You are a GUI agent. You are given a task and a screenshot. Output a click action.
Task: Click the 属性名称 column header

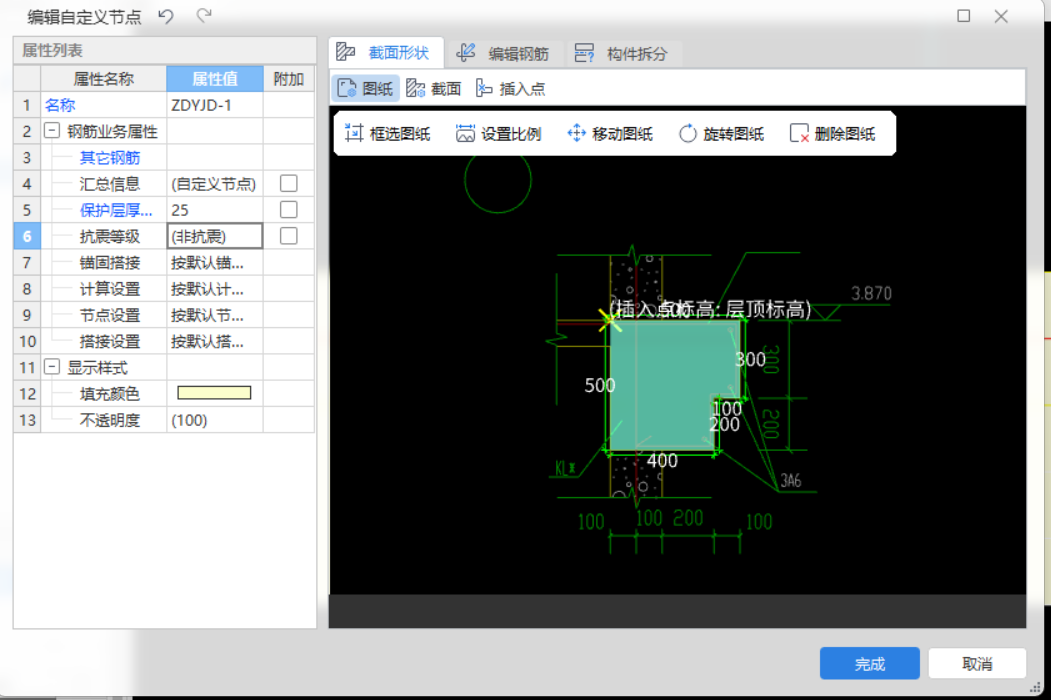tap(104, 79)
